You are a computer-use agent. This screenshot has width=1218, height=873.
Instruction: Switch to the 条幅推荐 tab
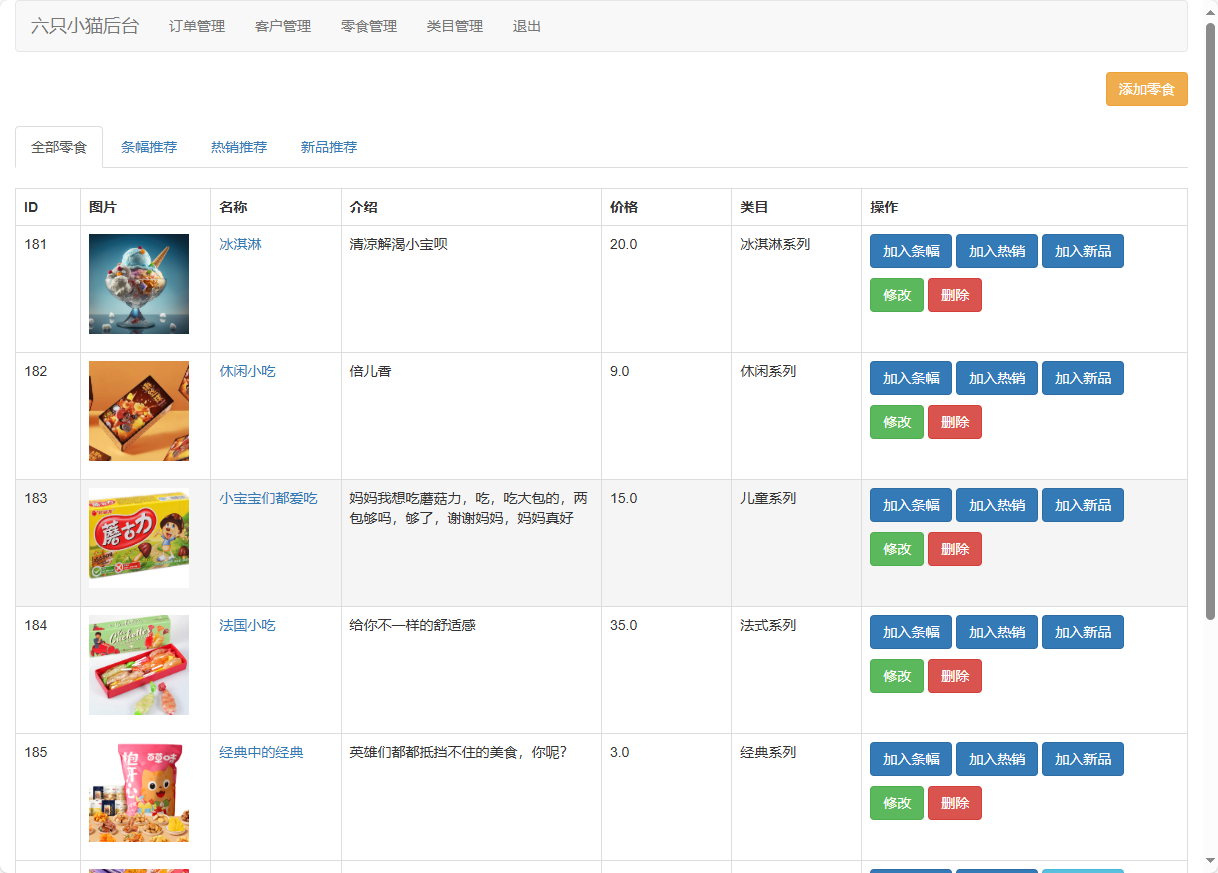click(x=149, y=147)
